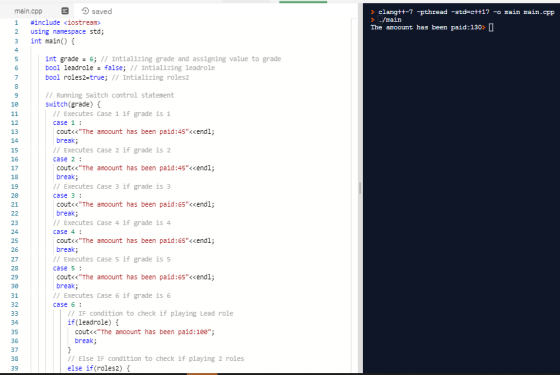Select the main.cpp file tab
This screenshot has width=560, height=375.
click(x=28, y=11)
